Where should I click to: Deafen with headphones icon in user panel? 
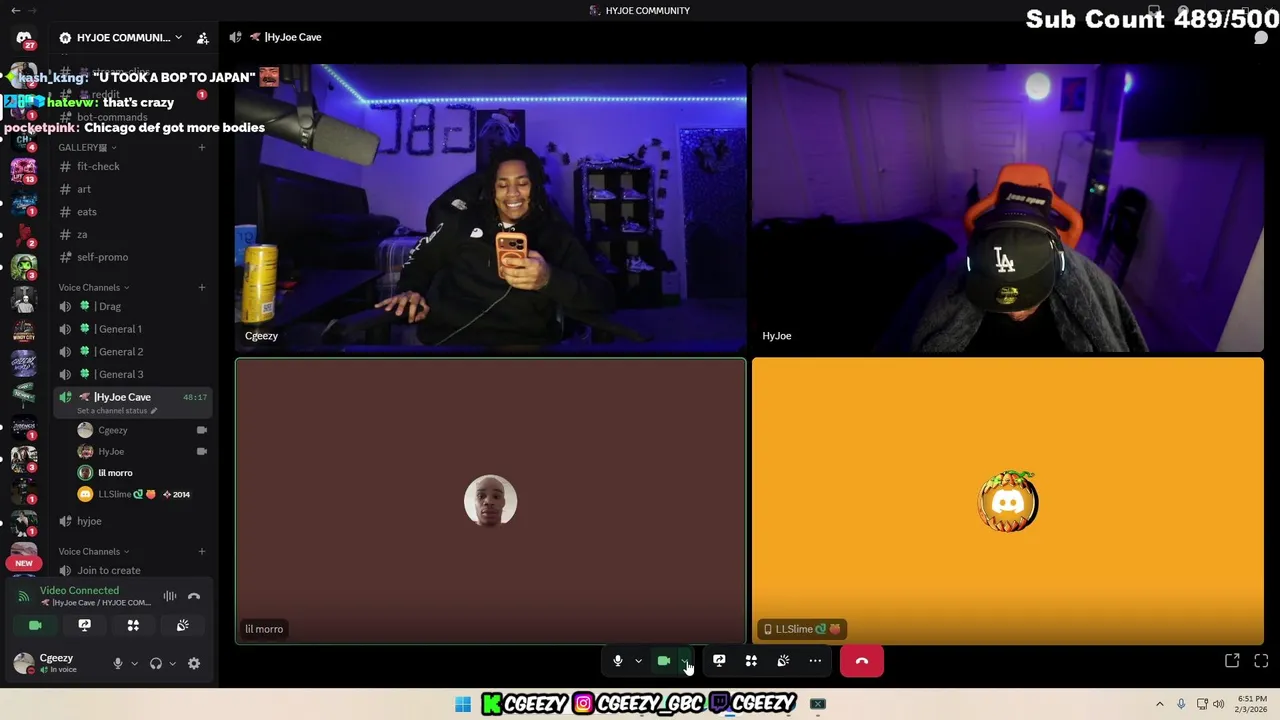tap(156, 663)
